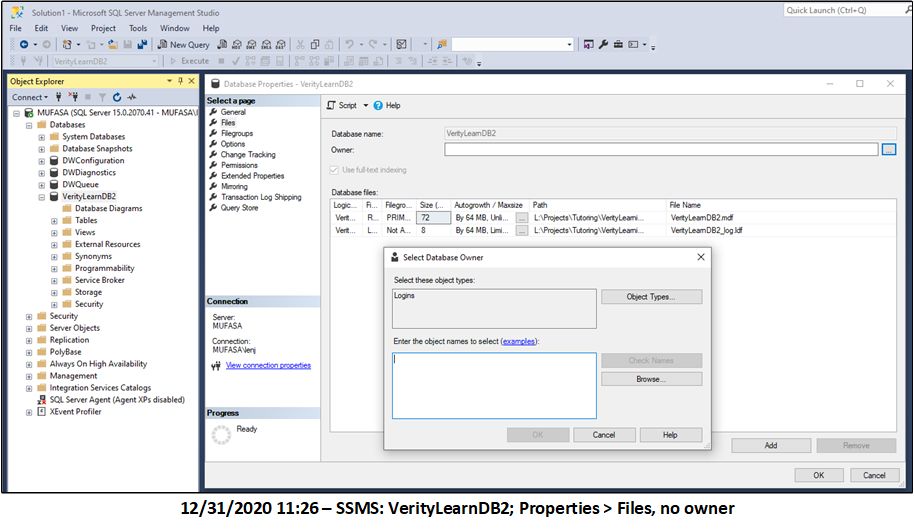Pin the Object Explorer panel
This screenshot has height=529, width=914.
point(181,81)
